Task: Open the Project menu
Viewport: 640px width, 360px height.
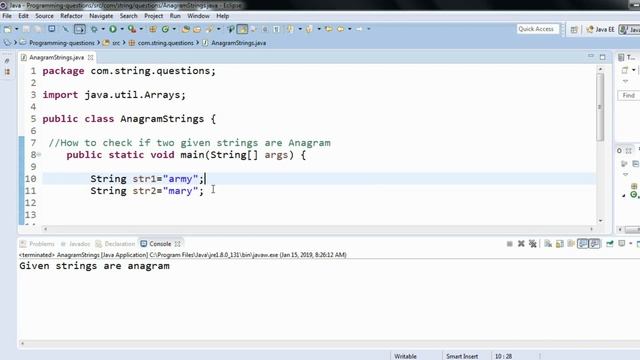Action: (x=153, y=16)
